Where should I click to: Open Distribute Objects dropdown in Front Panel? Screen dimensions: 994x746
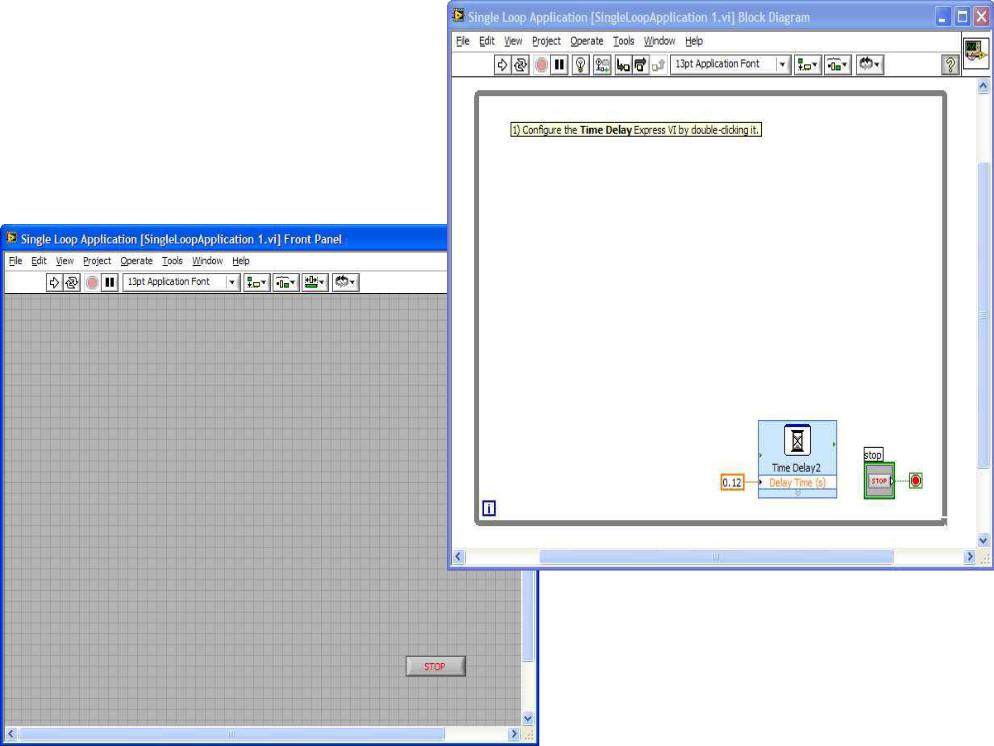[286, 282]
